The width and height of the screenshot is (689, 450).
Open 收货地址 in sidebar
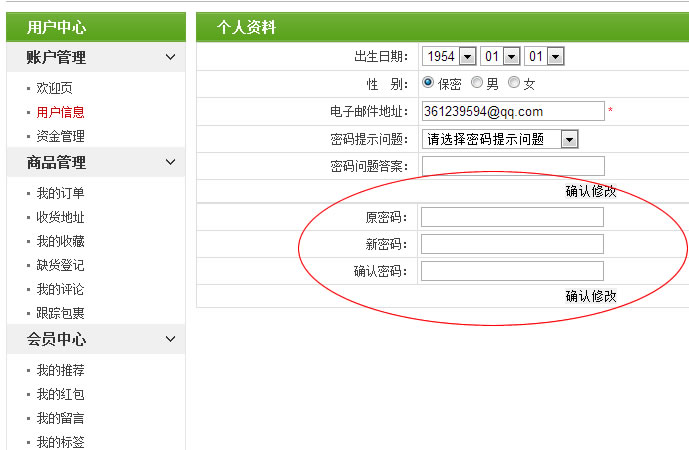click(x=61, y=217)
